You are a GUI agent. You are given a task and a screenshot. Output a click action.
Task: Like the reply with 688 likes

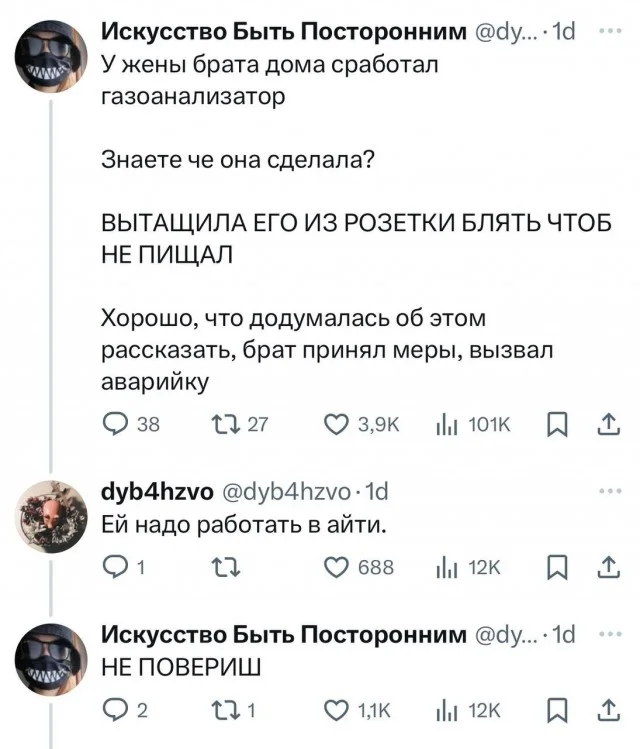click(x=337, y=568)
